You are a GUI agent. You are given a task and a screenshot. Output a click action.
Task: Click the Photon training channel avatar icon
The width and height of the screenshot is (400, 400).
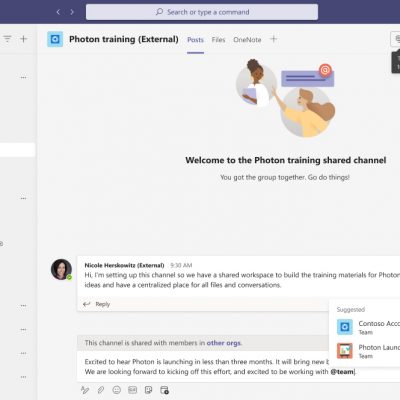coord(55,39)
